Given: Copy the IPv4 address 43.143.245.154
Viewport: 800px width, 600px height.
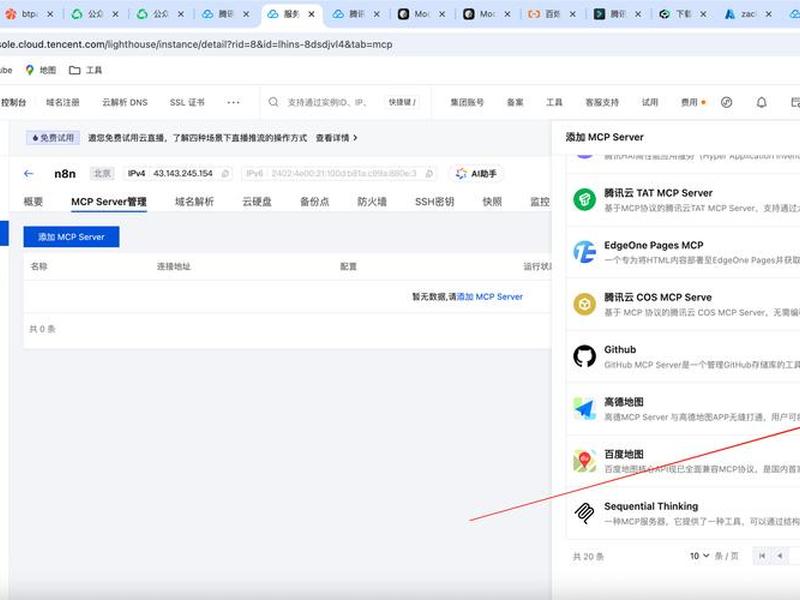Looking at the screenshot, I should pyautogui.click(x=225, y=174).
